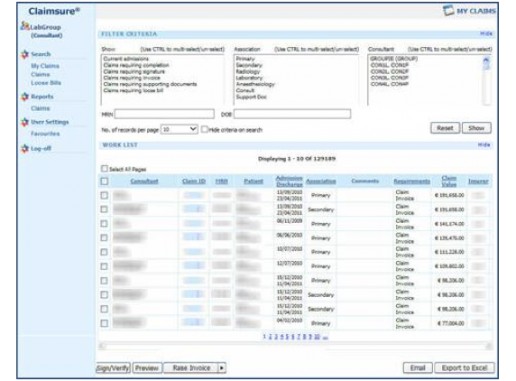Select Claims requiring supporting documents option

(x=150, y=84)
